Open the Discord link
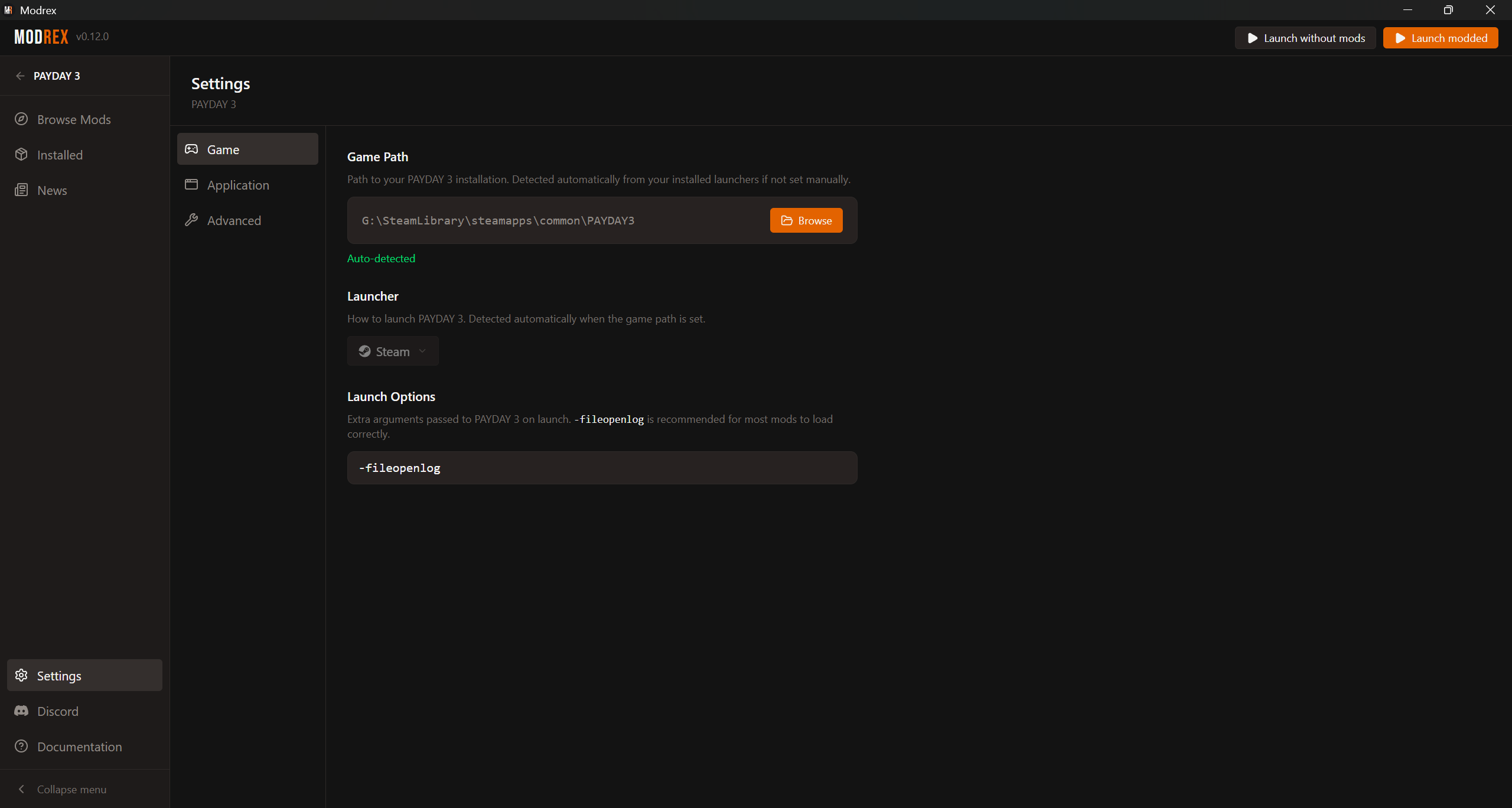Image resolution: width=1512 pixels, height=808 pixels. pyautogui.click(x=84, y=711)
